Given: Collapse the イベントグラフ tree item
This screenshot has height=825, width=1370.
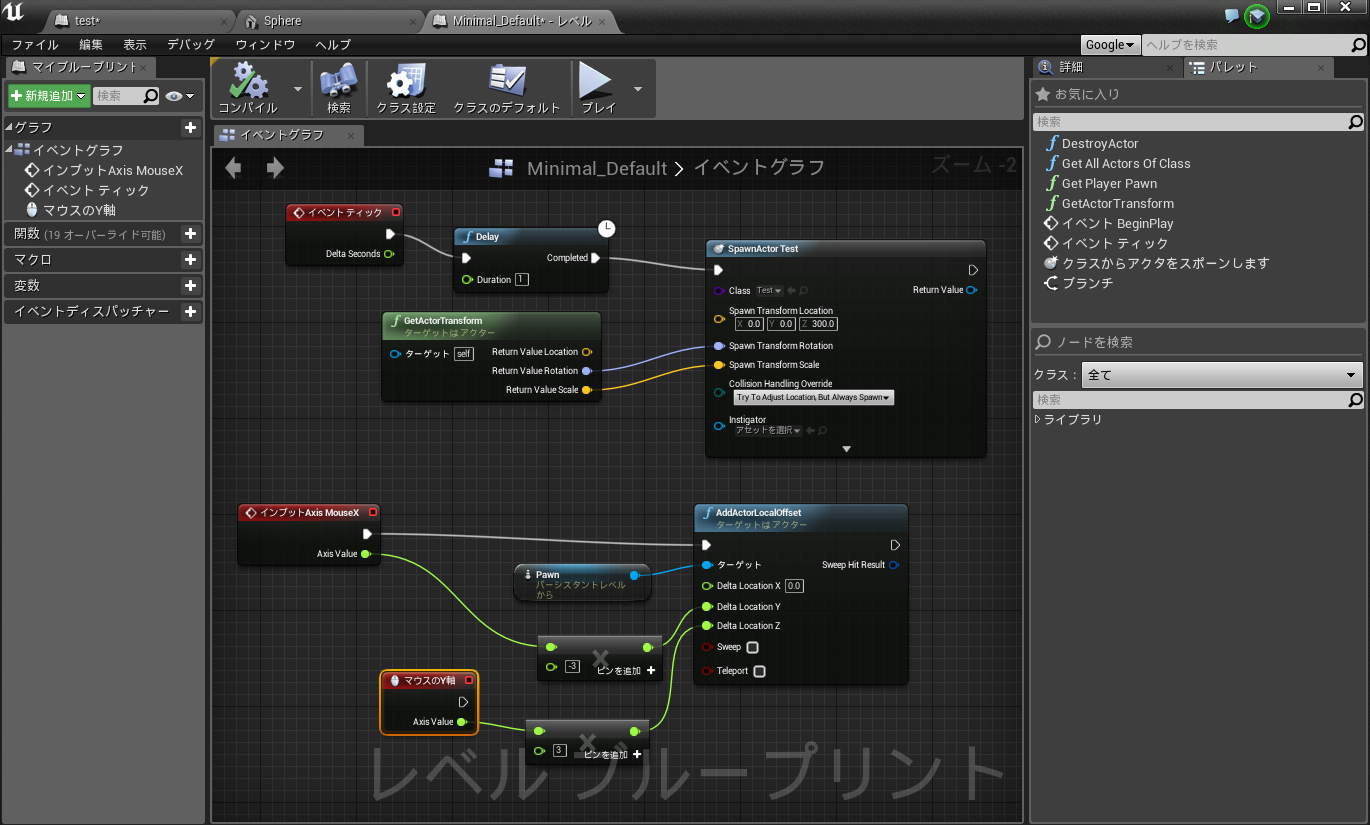Looking at the screenshot, I should [9, 149].
